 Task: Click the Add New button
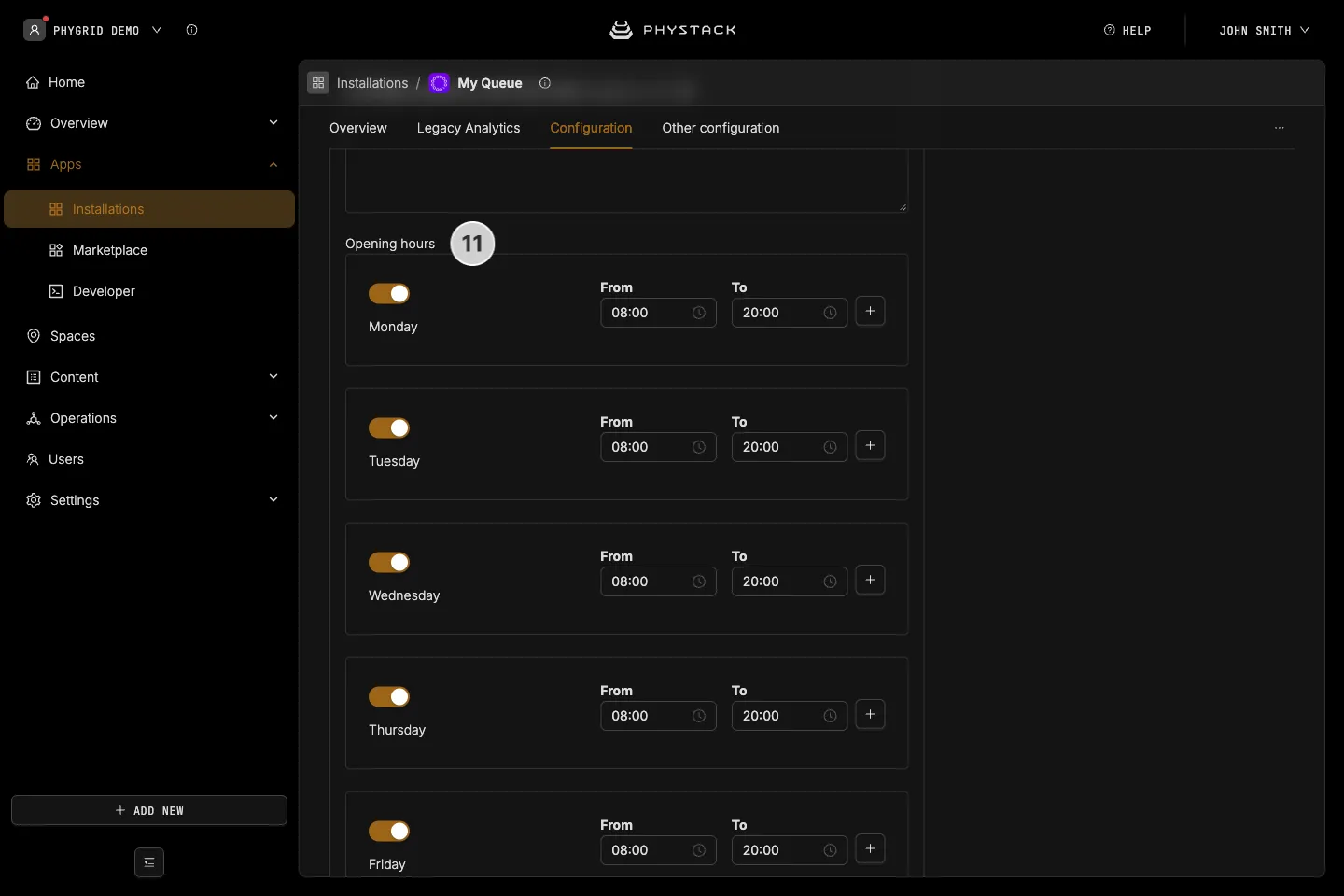tap(149, 810)
